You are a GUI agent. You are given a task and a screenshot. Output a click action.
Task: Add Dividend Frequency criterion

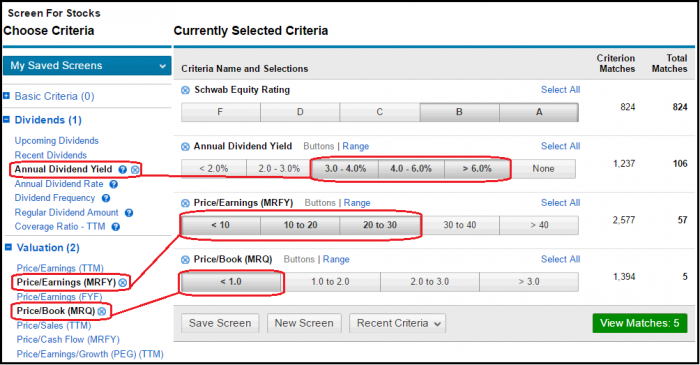point(55,198)
